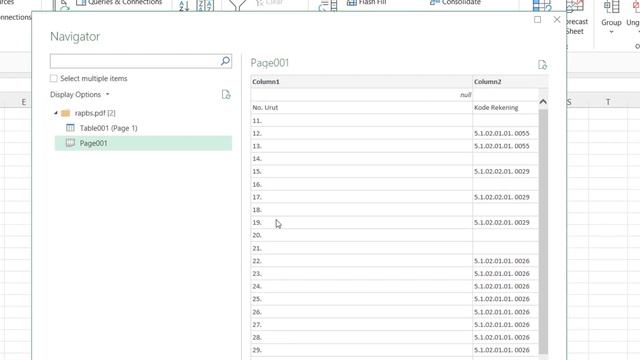Open Queries & Connections in Excel ribbon
This screenshot has width=640, height=360.
pos(119,2)
